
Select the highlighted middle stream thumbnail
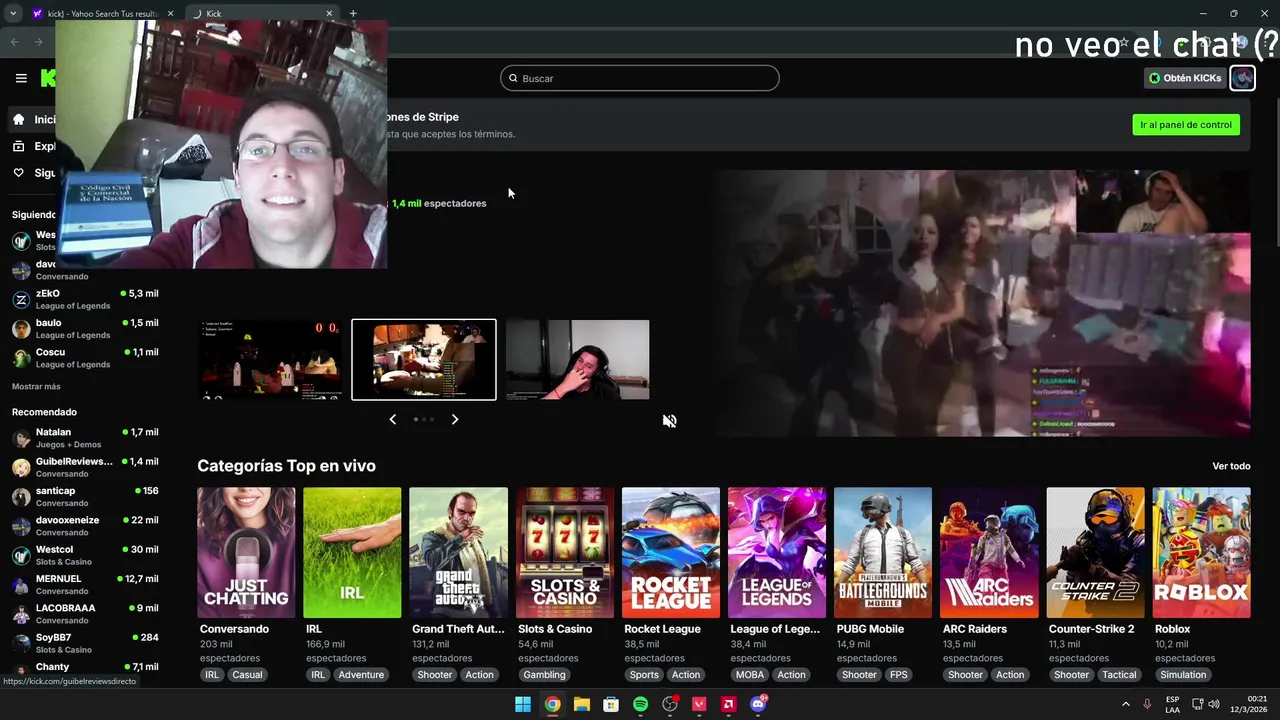[424, 360]
